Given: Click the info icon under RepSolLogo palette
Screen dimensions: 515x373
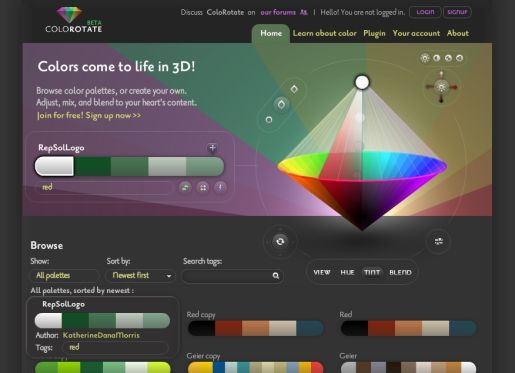Looking at the screenshot, I should (220, 187).
